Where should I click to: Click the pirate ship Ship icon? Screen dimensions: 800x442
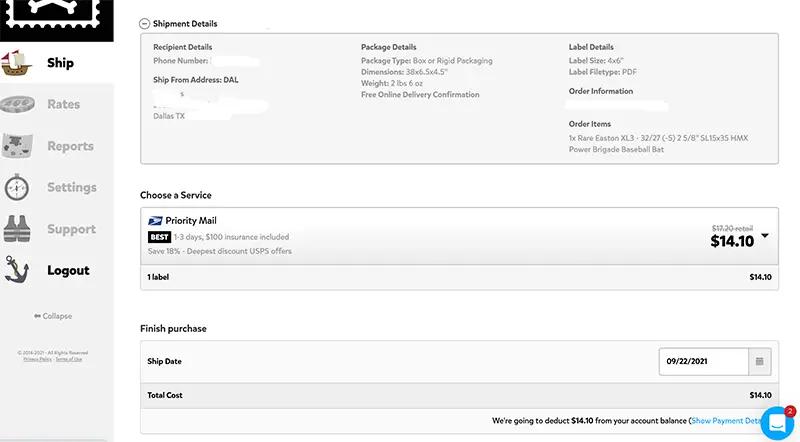[16, 62]
